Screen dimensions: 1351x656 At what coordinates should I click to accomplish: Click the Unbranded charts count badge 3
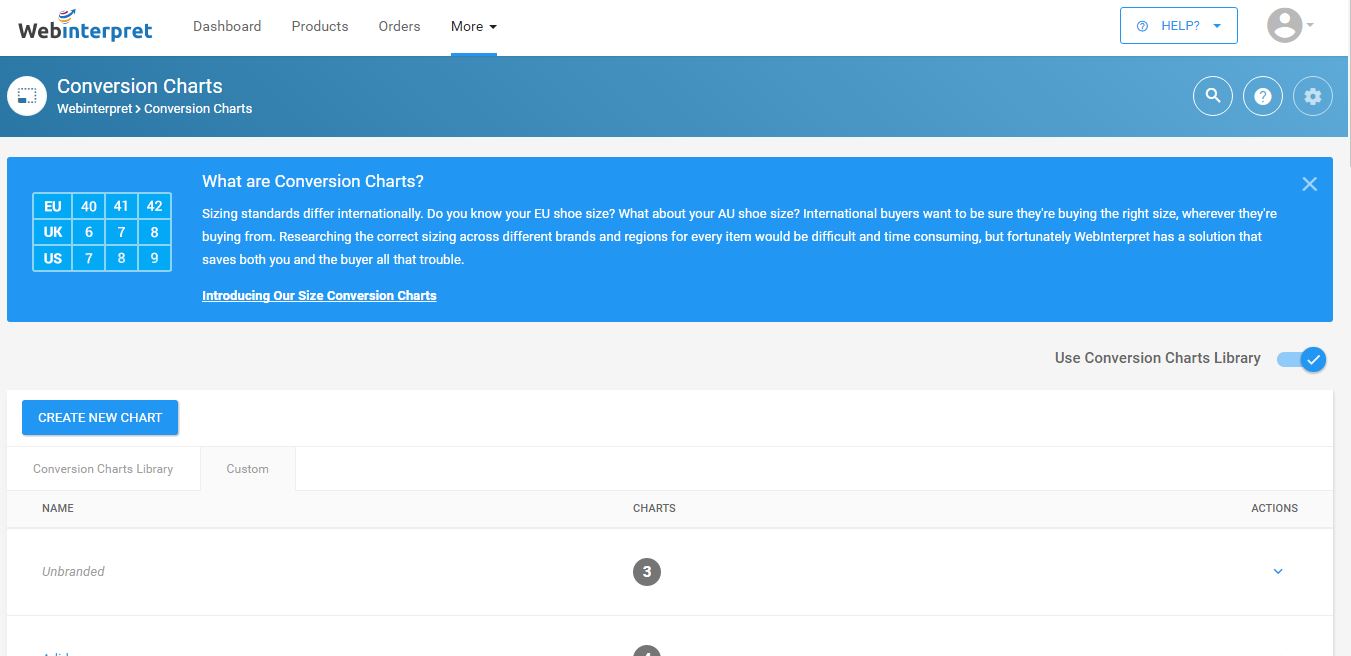(x=647, y=572)
